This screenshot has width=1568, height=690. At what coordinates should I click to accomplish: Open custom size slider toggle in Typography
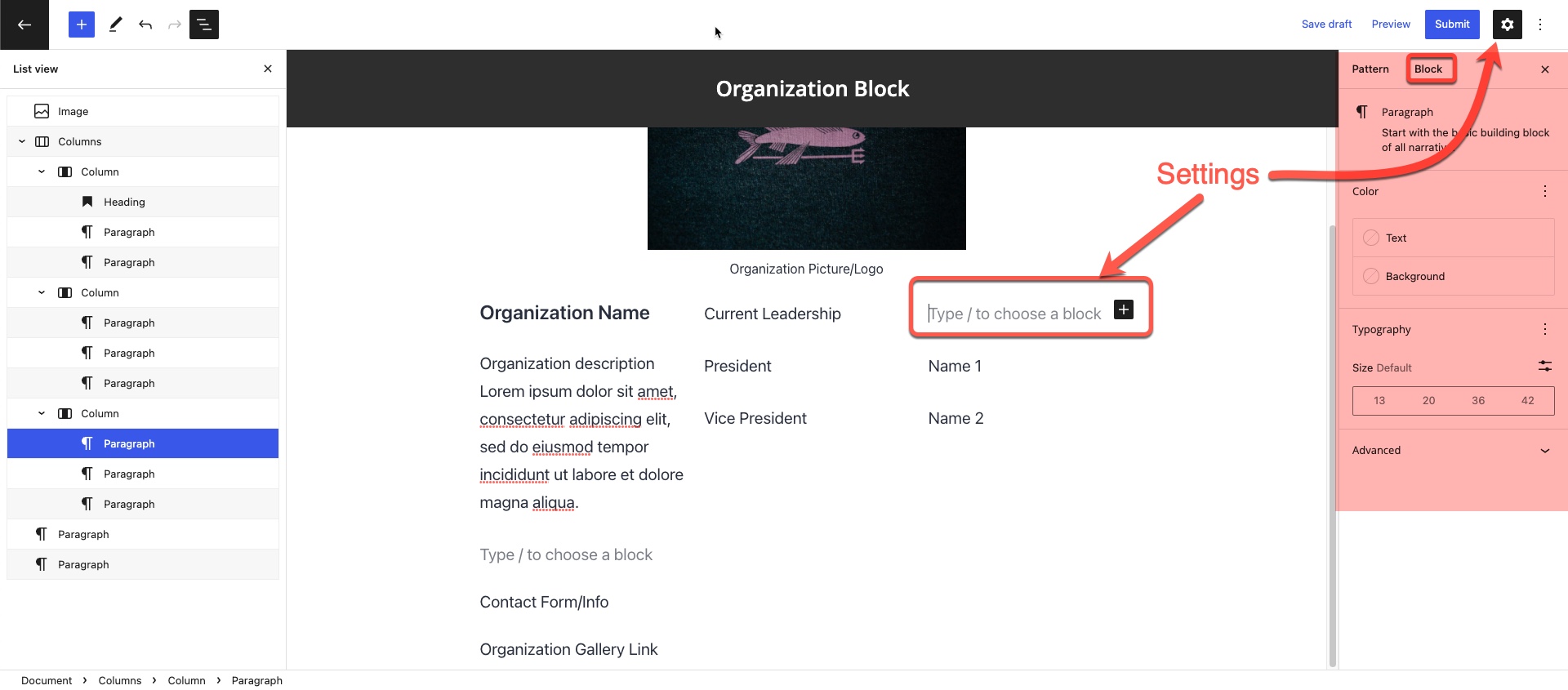[1544, 367]
